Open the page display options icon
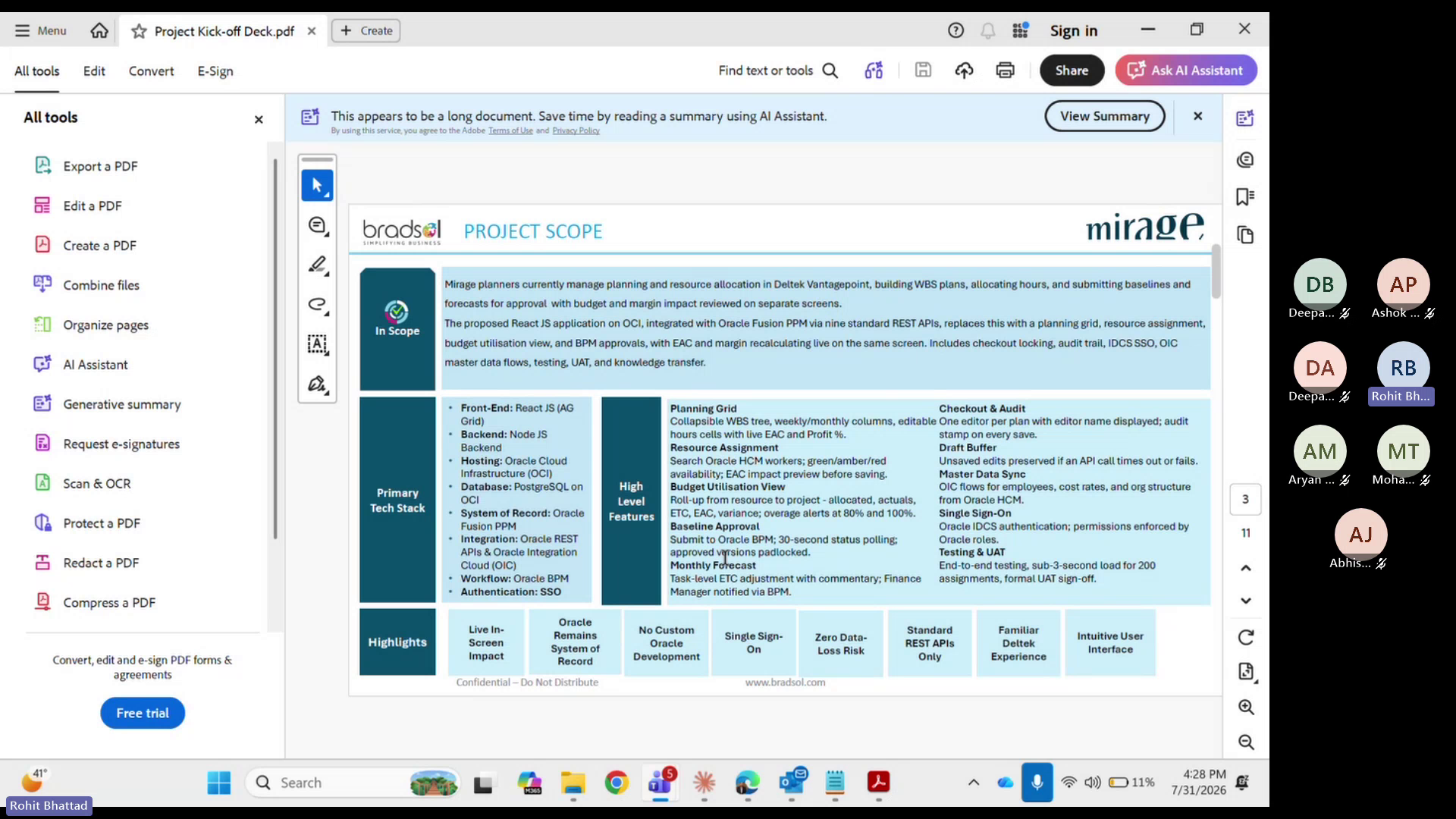1456x819 pixels. pos(1245,672)
